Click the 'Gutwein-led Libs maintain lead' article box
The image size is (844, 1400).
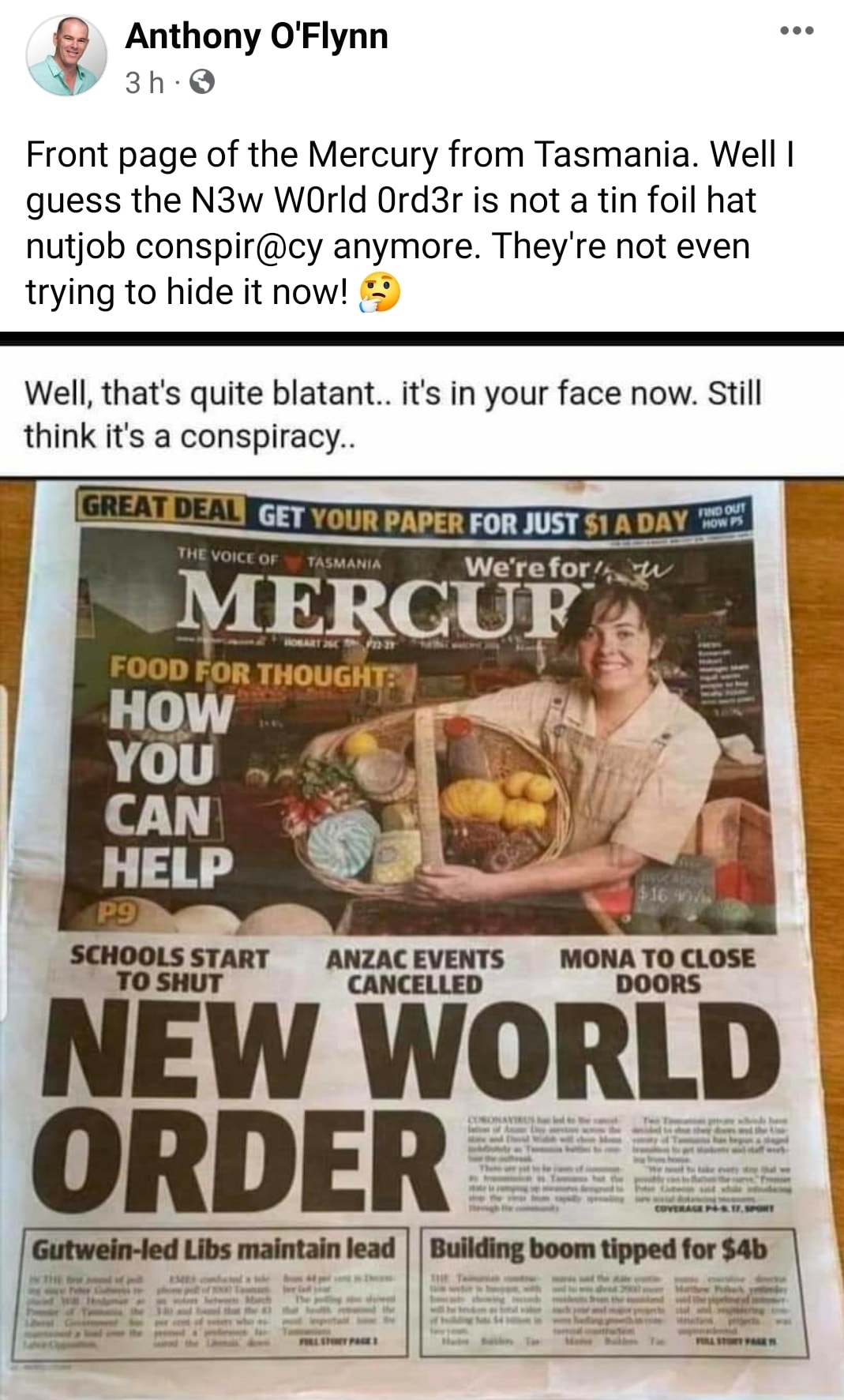(215, 1292)
